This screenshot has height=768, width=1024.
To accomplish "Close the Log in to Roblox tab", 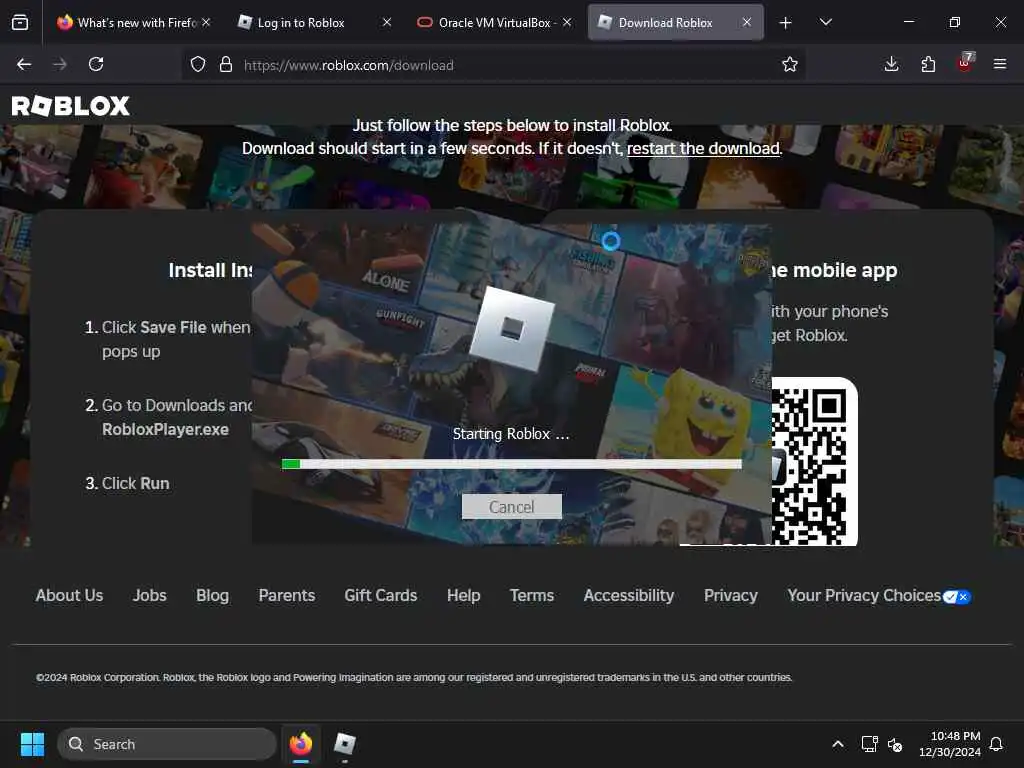I will click(x=387, y=22).
